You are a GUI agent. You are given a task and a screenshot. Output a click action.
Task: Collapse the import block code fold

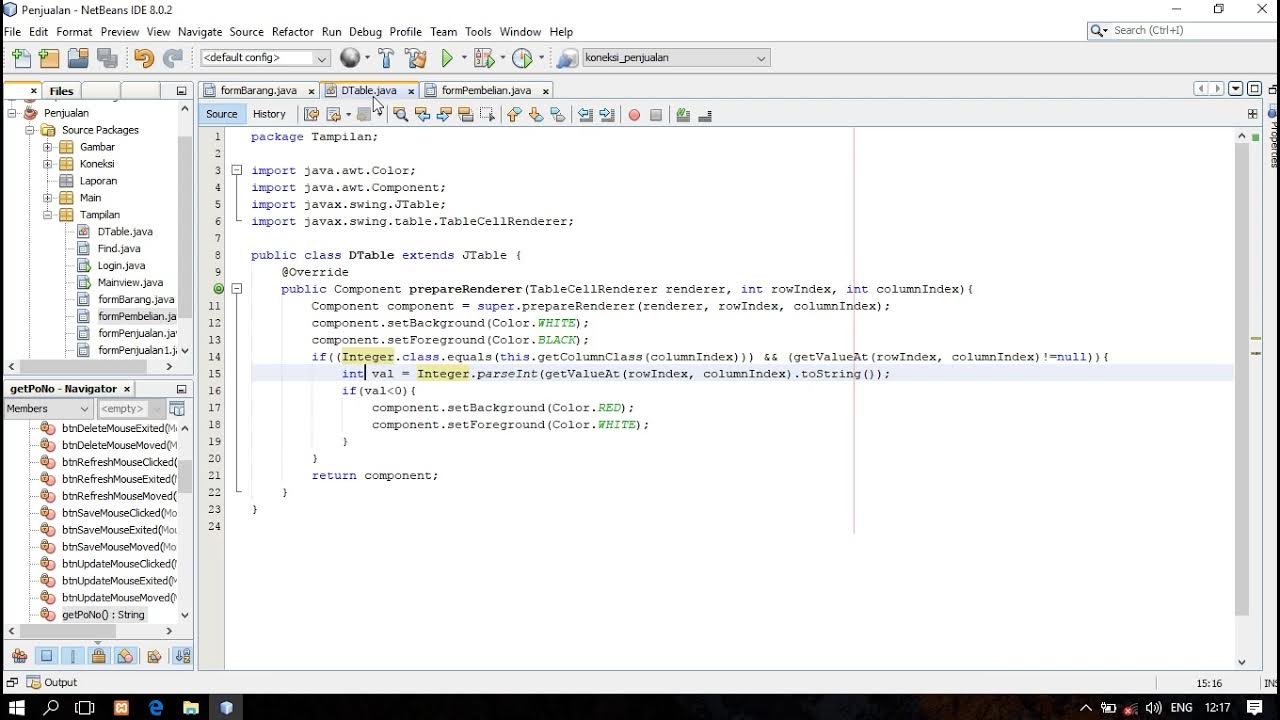pos(237,170)
